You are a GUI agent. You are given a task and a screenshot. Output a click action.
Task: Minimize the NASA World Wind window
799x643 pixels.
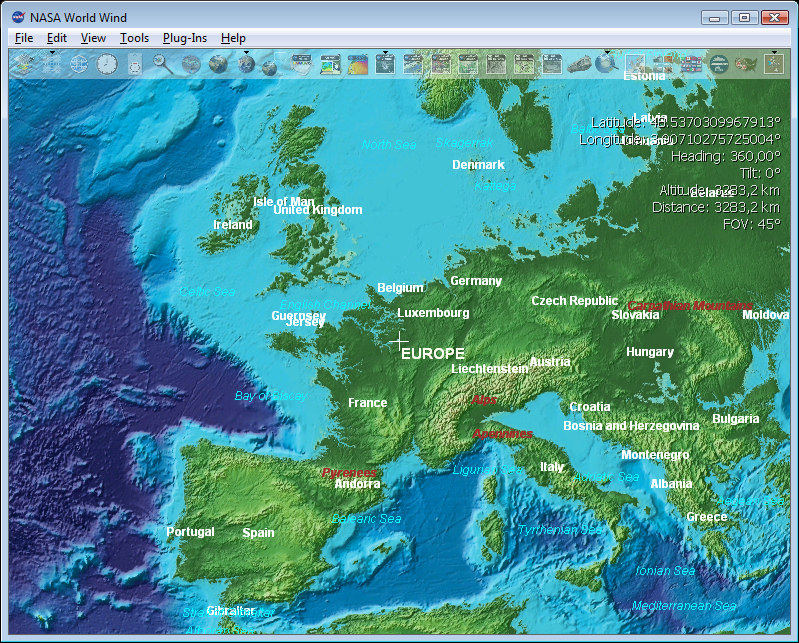click(x=714, y=18)
